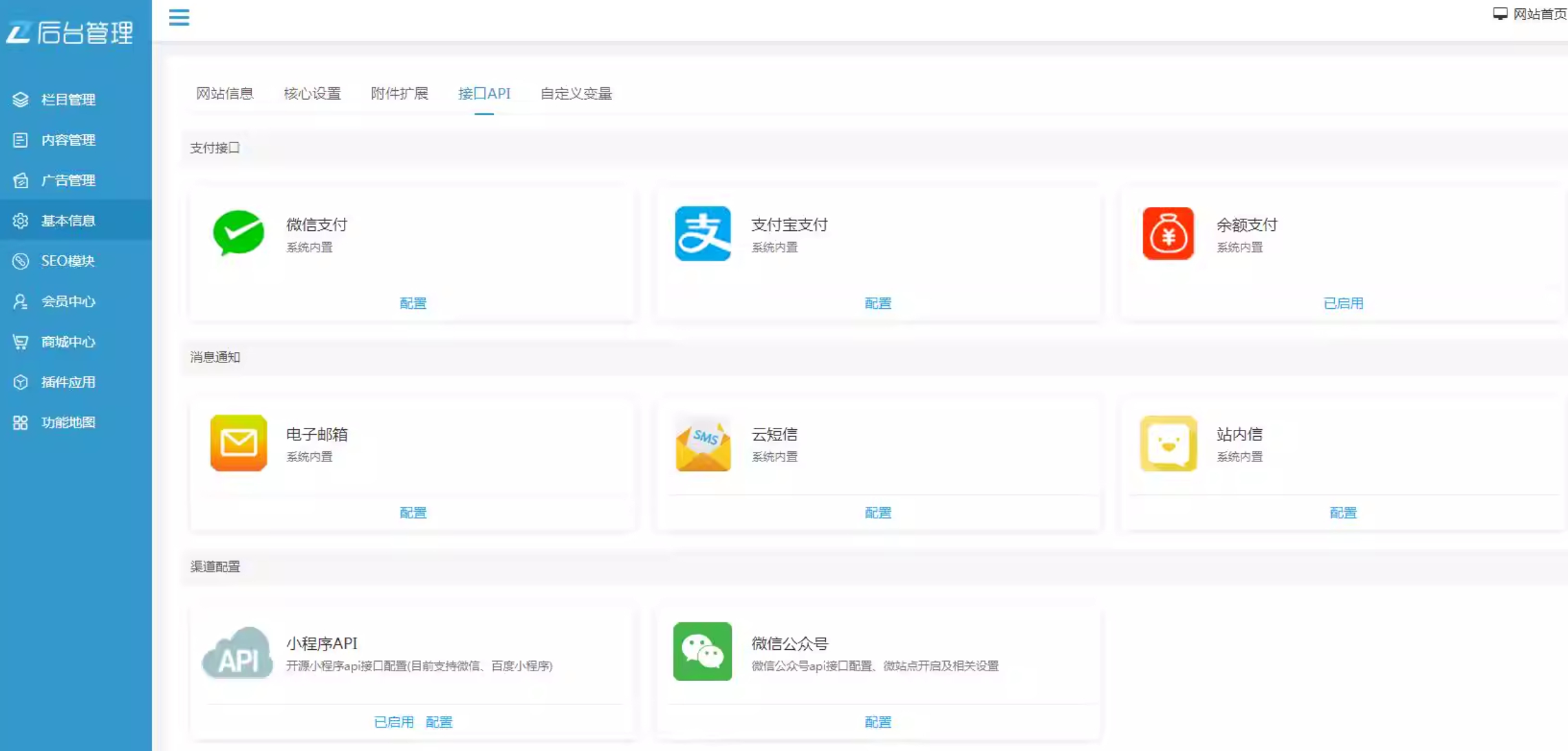Viewport: 1568px width, 751px height.
Task: Click 插件应用 in the sidebar
Action: pyautogui.click(x=68, y=382)
